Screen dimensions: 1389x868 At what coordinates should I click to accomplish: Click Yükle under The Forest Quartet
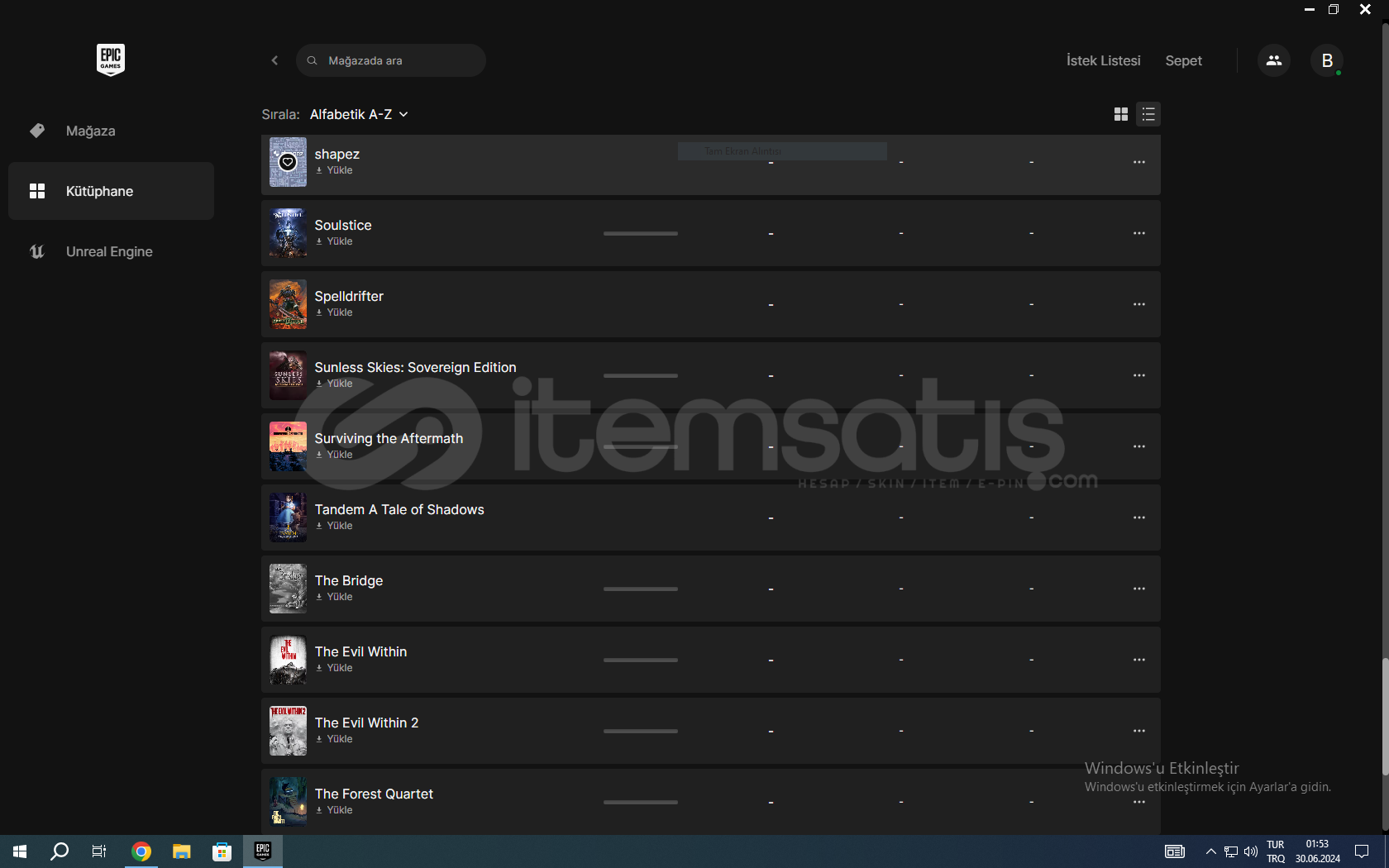(x=334, y=810)
